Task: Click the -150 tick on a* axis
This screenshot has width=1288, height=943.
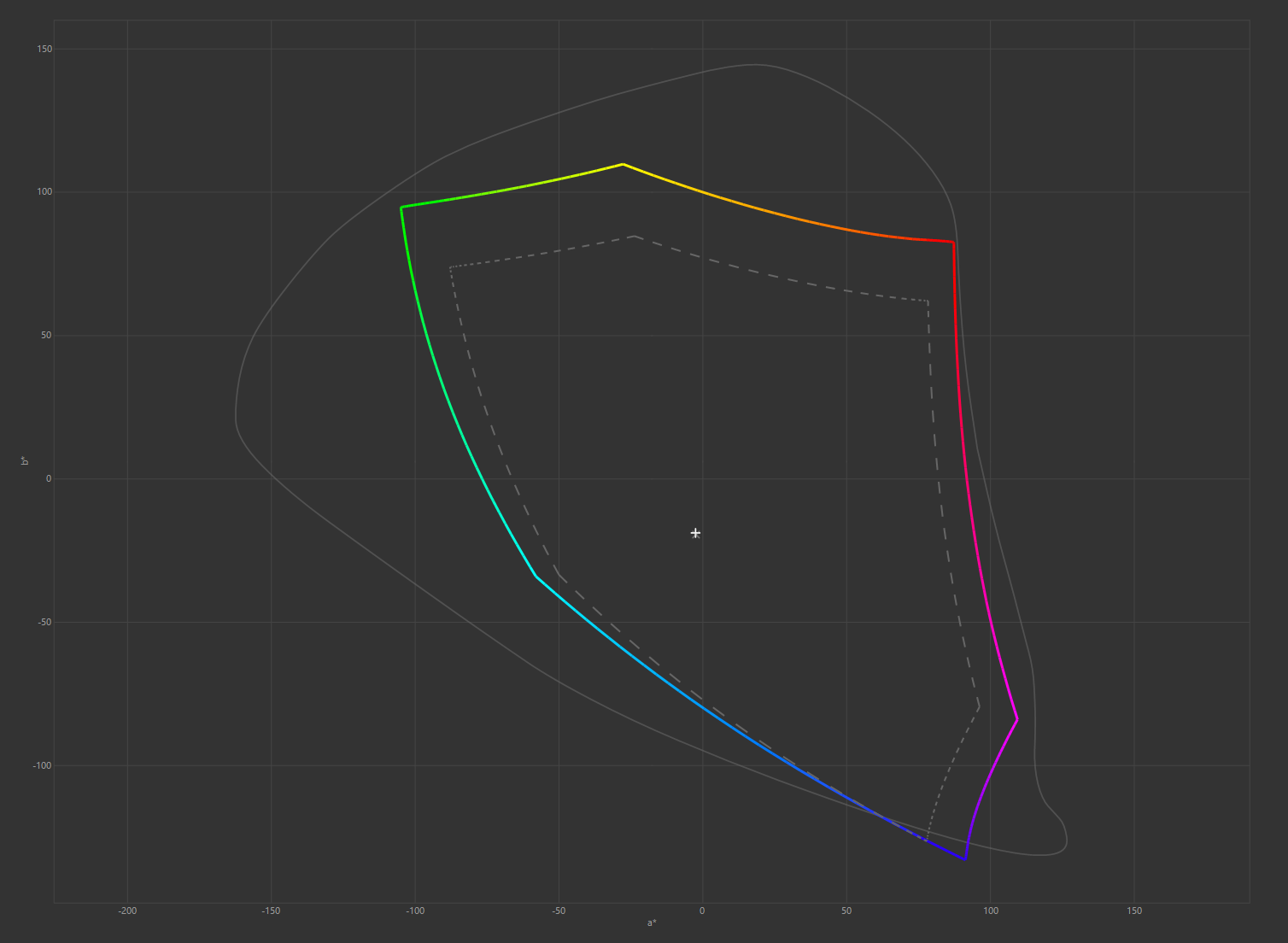Action: (x=271, y=911)
